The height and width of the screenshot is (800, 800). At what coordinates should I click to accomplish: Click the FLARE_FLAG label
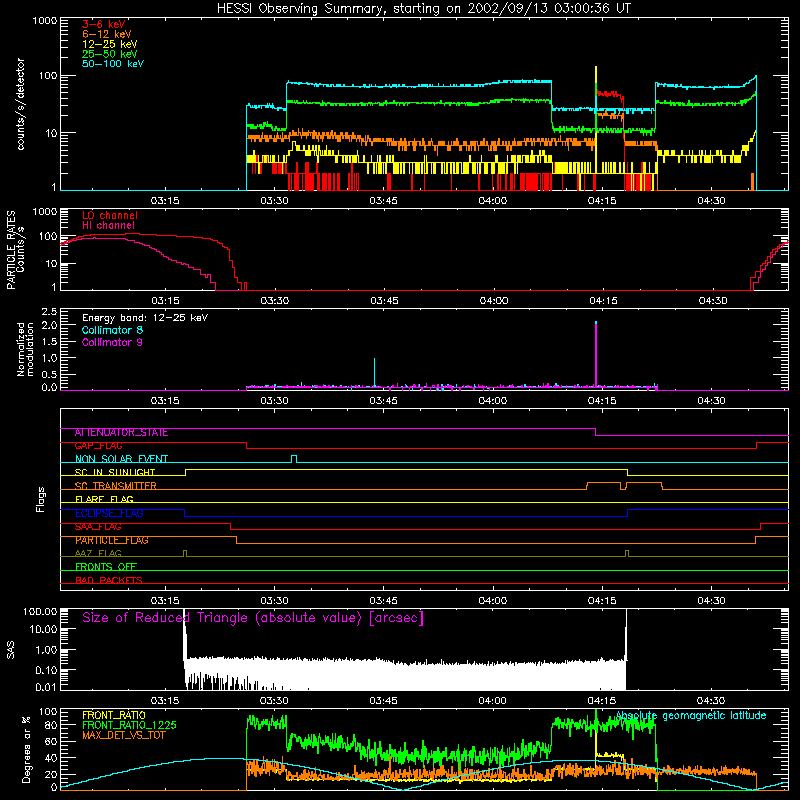click(104, 499)
